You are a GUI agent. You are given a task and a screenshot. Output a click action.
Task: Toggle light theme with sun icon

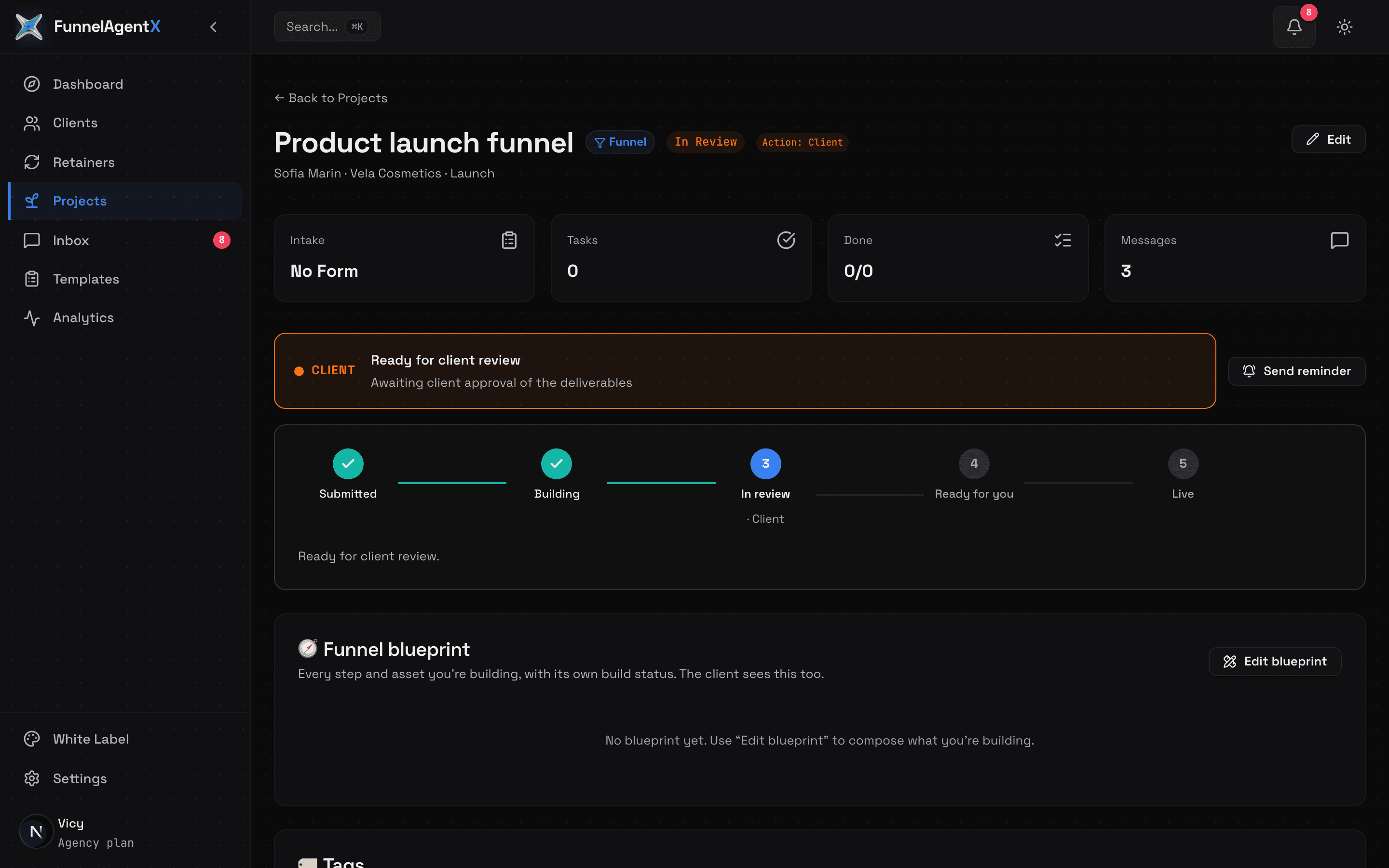(x=1344, y=27)
